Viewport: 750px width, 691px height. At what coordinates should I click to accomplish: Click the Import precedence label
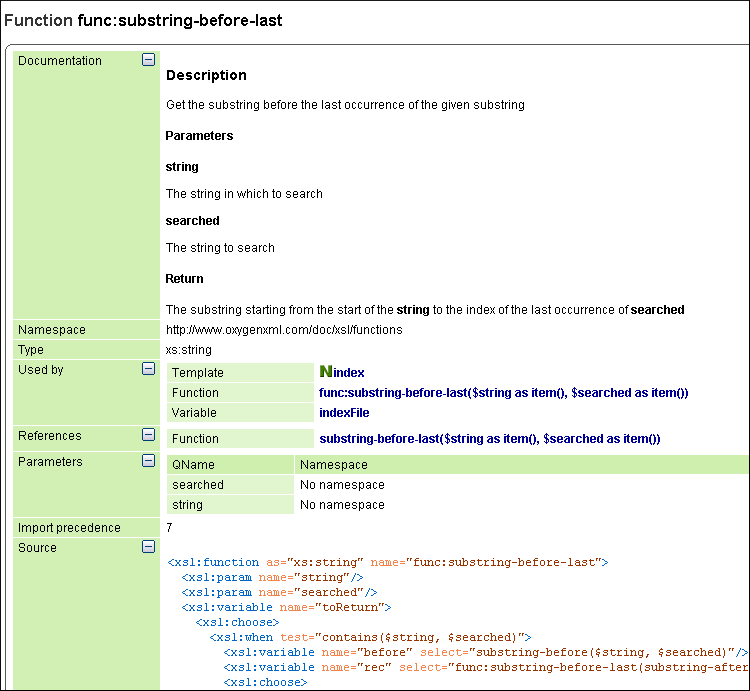69,527
